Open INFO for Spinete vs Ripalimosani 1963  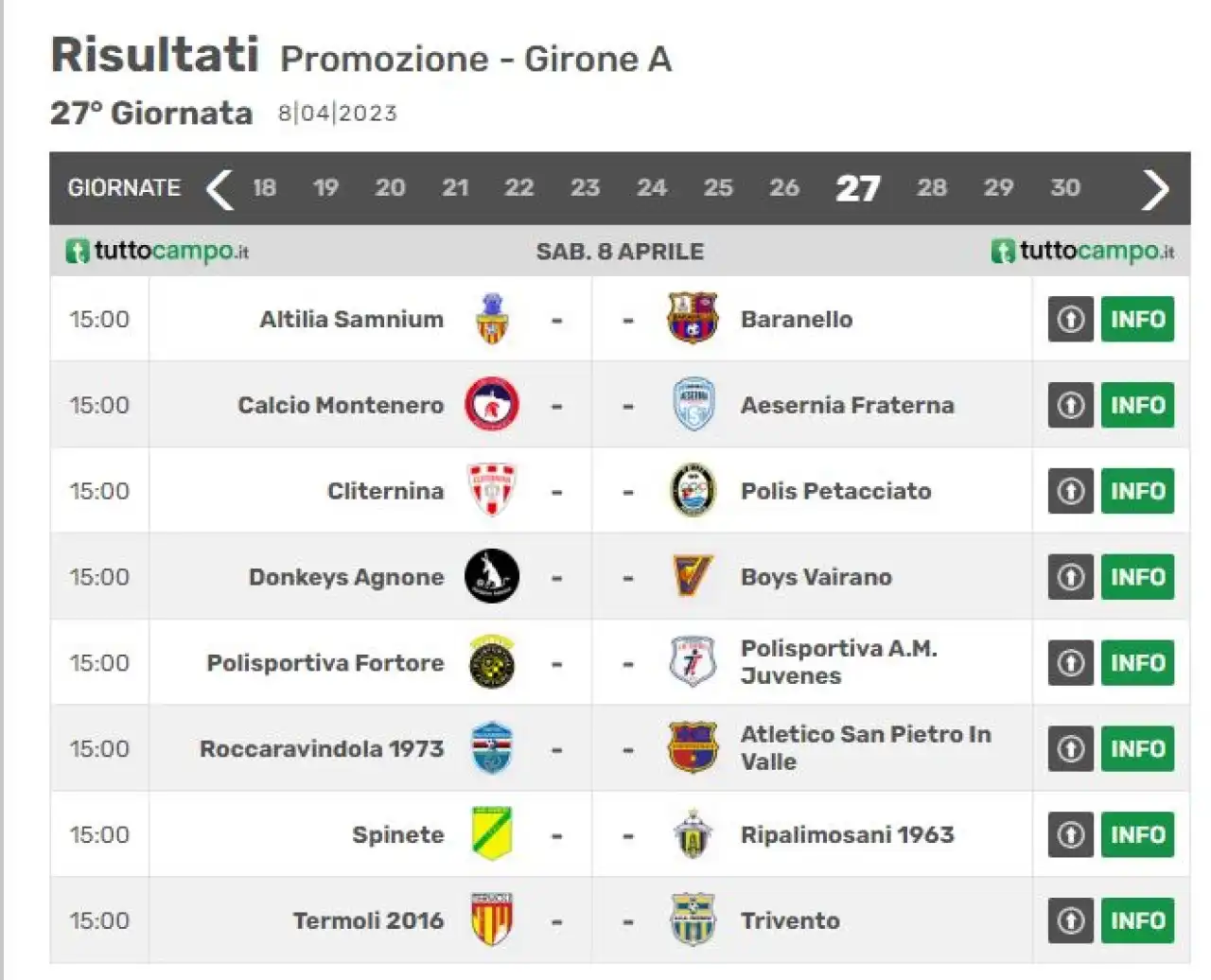tap(1137, 834)
